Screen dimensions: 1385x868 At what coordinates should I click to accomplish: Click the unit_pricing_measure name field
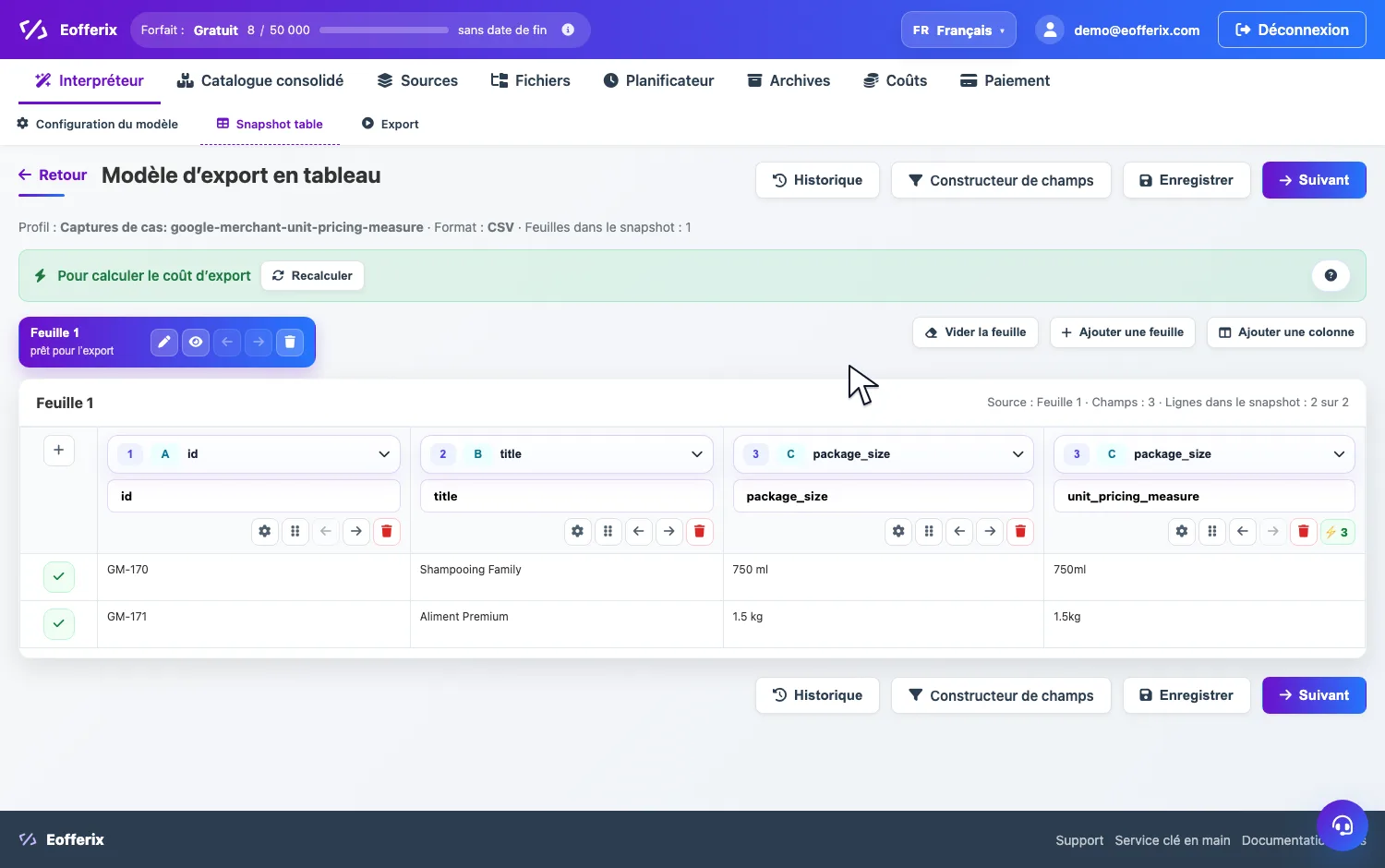click(1204, 496)
